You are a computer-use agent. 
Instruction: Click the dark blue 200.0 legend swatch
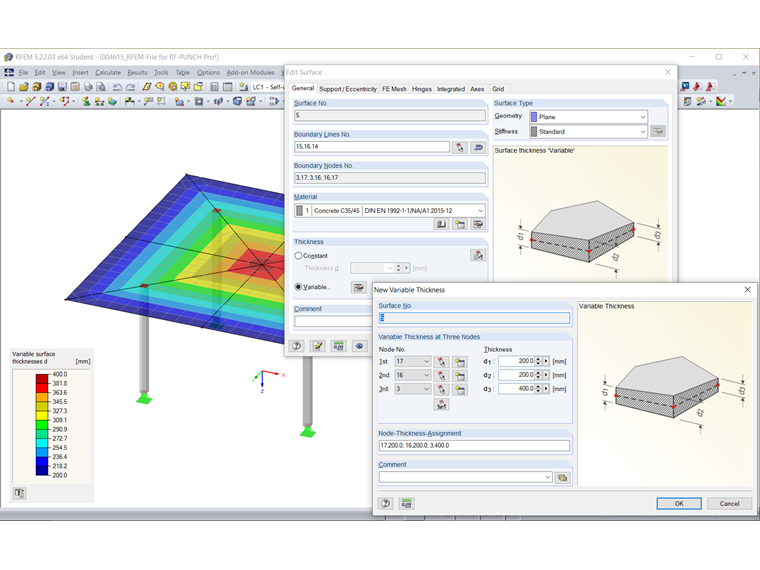click(x=42, y=471)
